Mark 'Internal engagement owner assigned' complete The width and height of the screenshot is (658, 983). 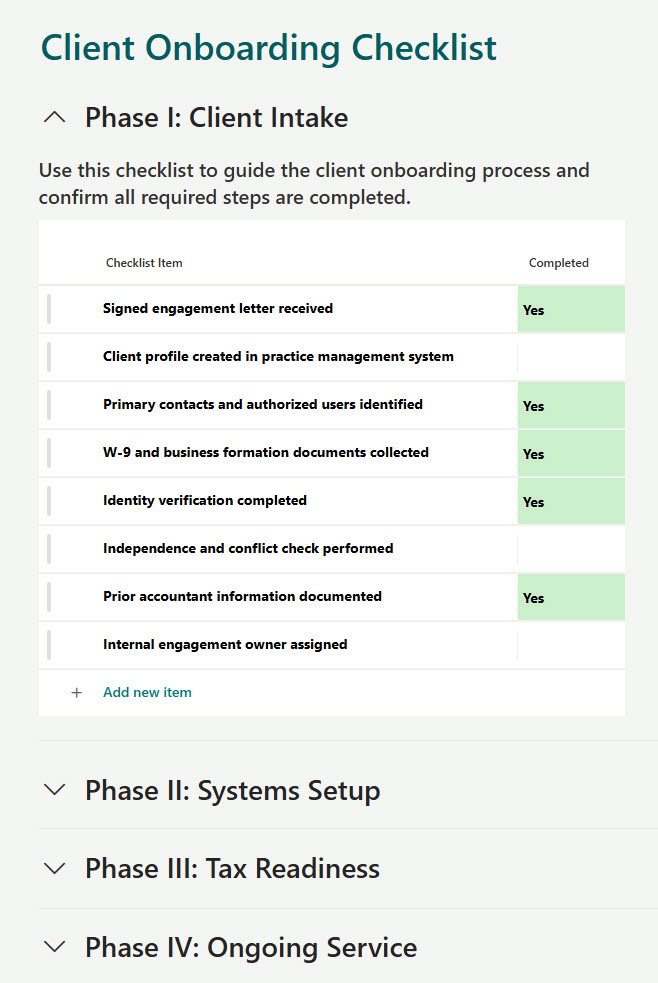(570, 645)
